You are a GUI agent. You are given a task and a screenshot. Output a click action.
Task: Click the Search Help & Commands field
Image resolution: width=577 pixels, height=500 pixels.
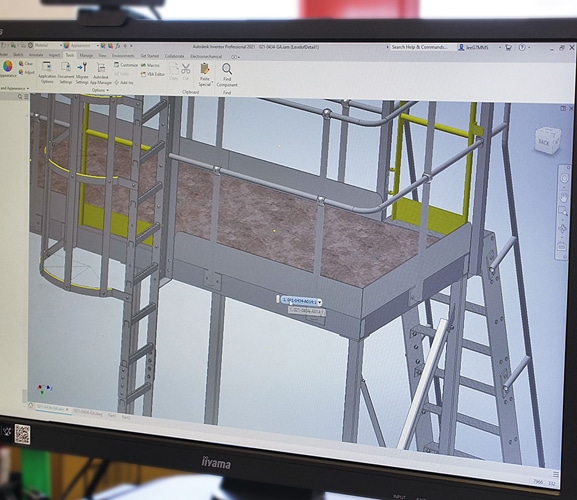click(x=420, y=47)
